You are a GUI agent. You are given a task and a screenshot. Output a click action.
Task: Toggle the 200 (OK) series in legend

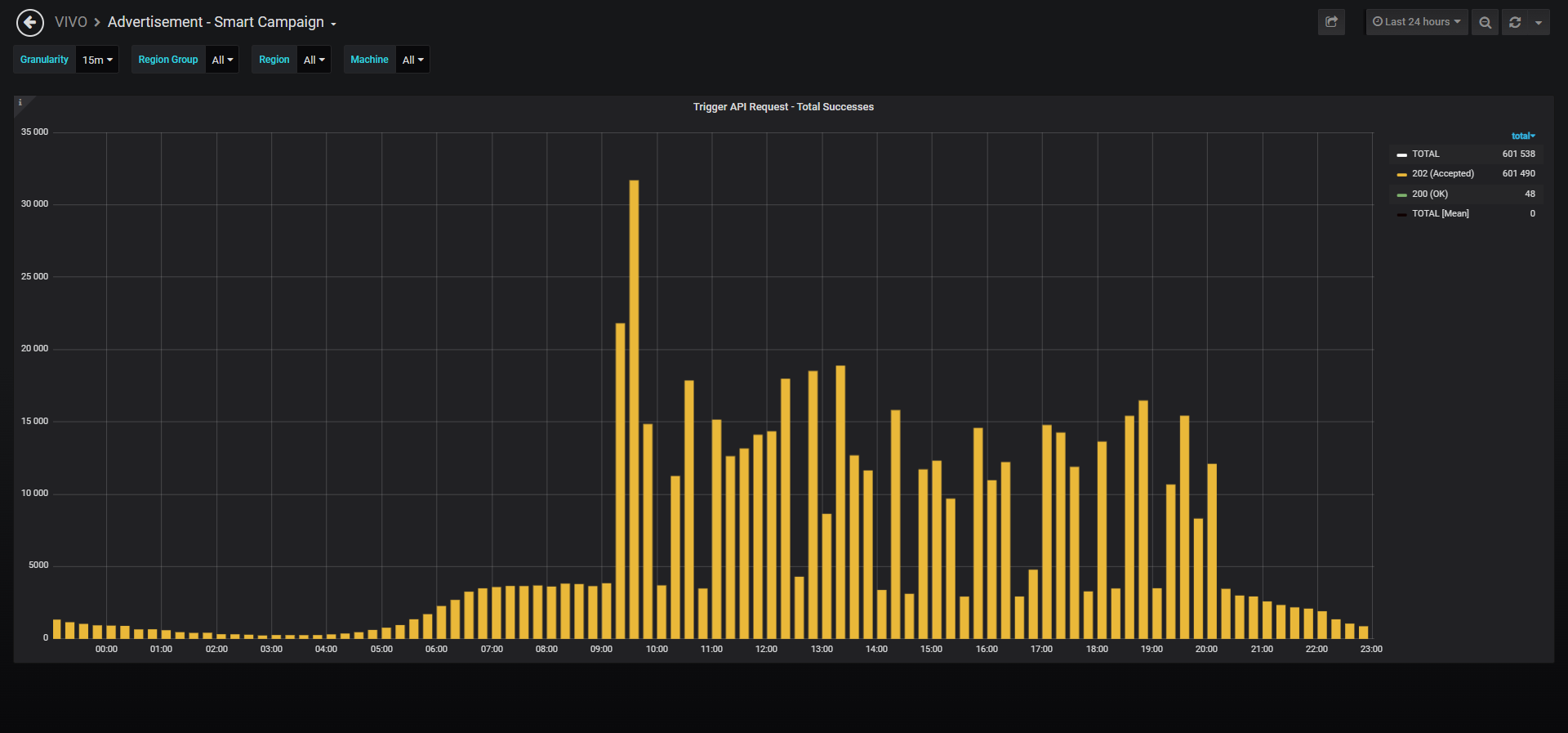(x=1430, y=194)
